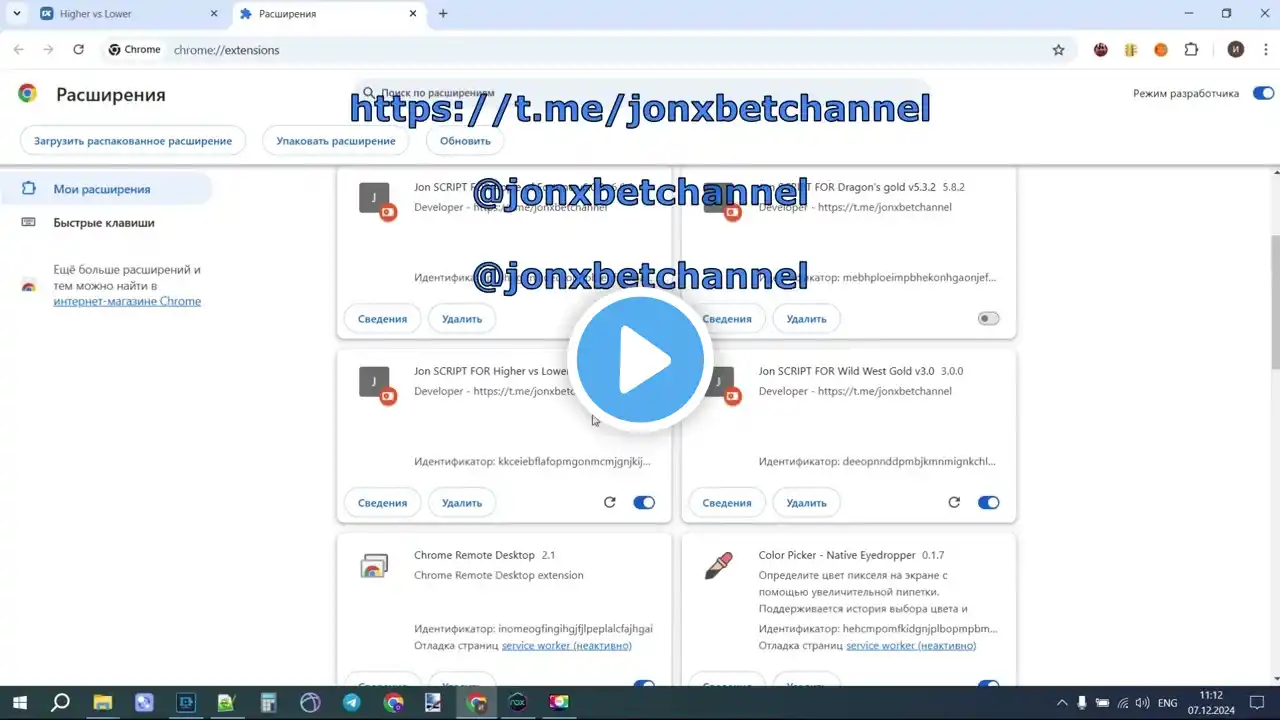Open the Chrome profile avatar menu
Viewport: 1280px width, 720px height.
pos(1236,49)
